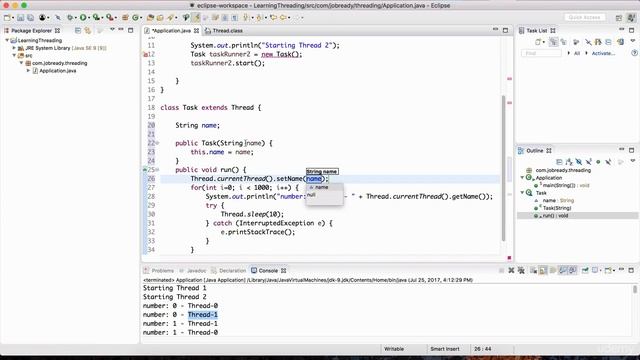640x360 pixels.
Task: Click Pin Console icon in Console toolbar
Action: [x=585, y=270]
